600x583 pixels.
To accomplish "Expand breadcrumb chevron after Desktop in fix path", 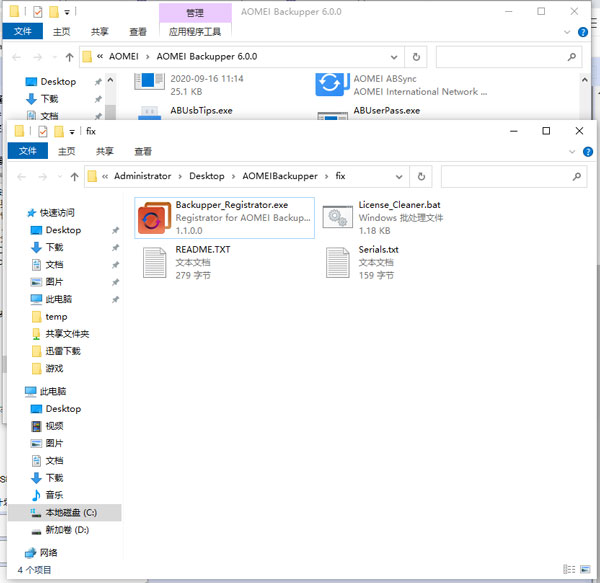I will pyautogui.click(x=233, y=176).
